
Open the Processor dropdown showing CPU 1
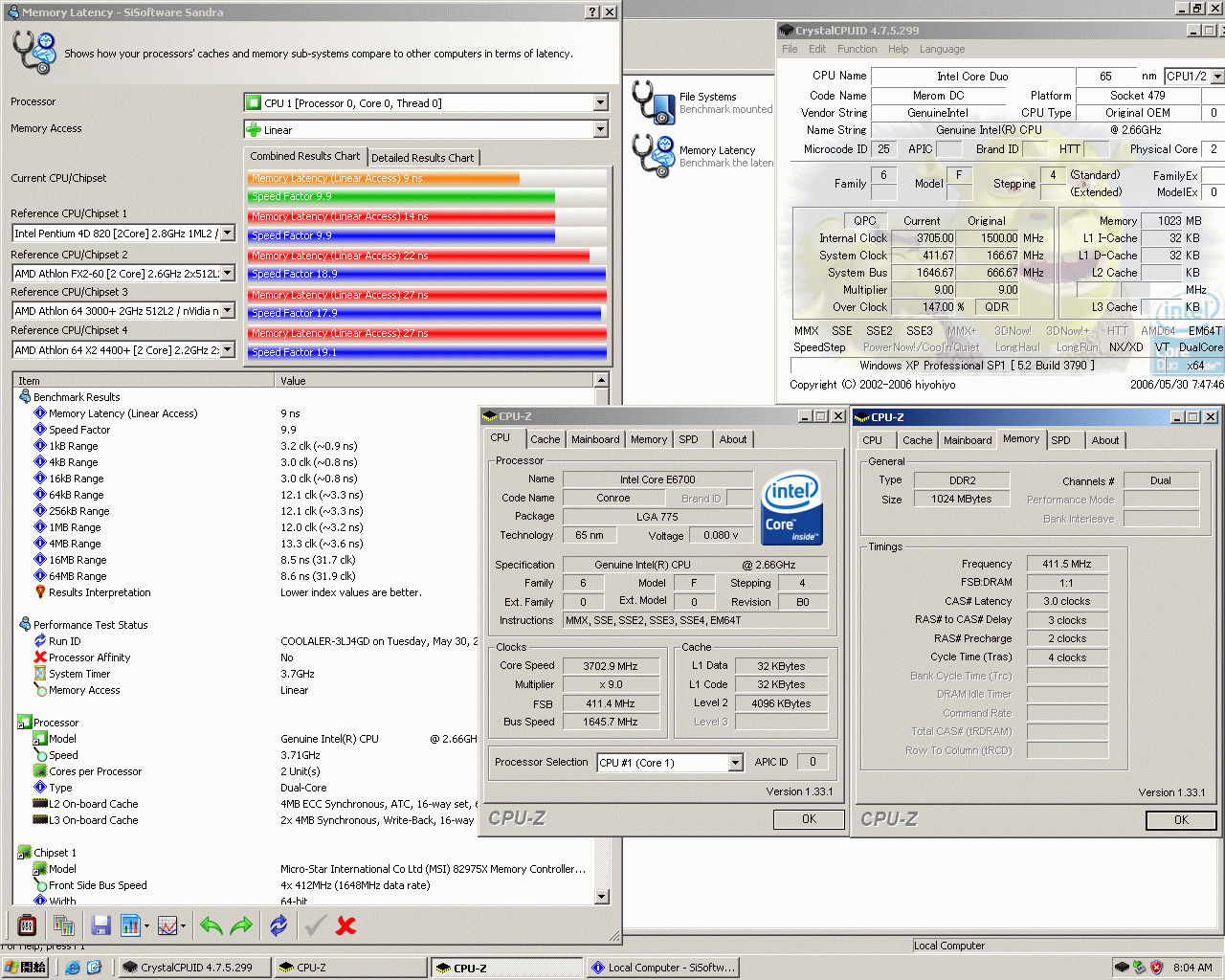click(599, 102)
